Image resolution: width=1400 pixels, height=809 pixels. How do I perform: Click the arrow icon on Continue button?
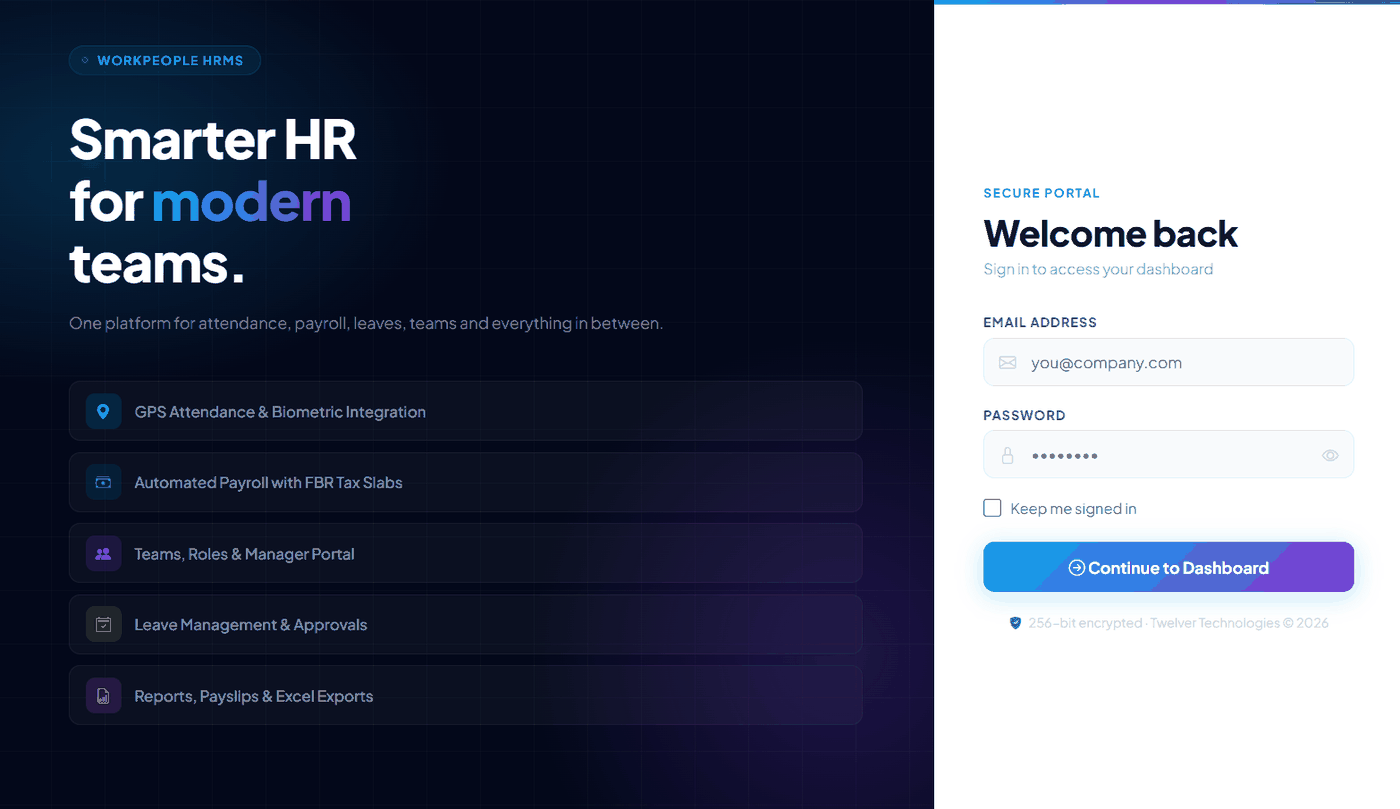click(1076, 568)
